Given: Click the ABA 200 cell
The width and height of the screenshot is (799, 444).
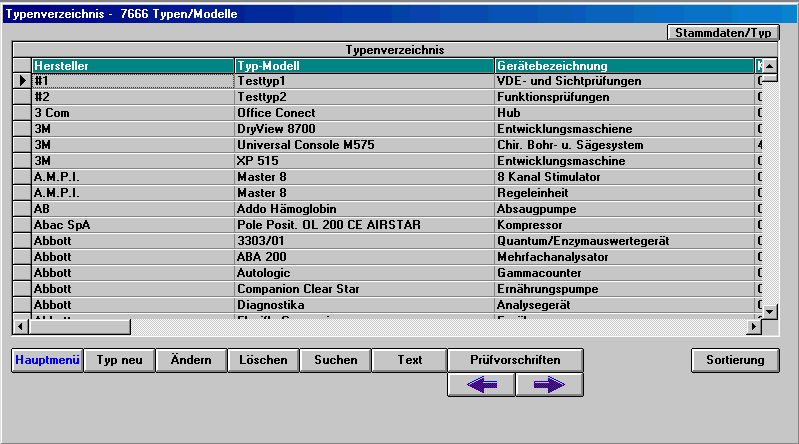Looking at the screenshot, I should [364, 256].
